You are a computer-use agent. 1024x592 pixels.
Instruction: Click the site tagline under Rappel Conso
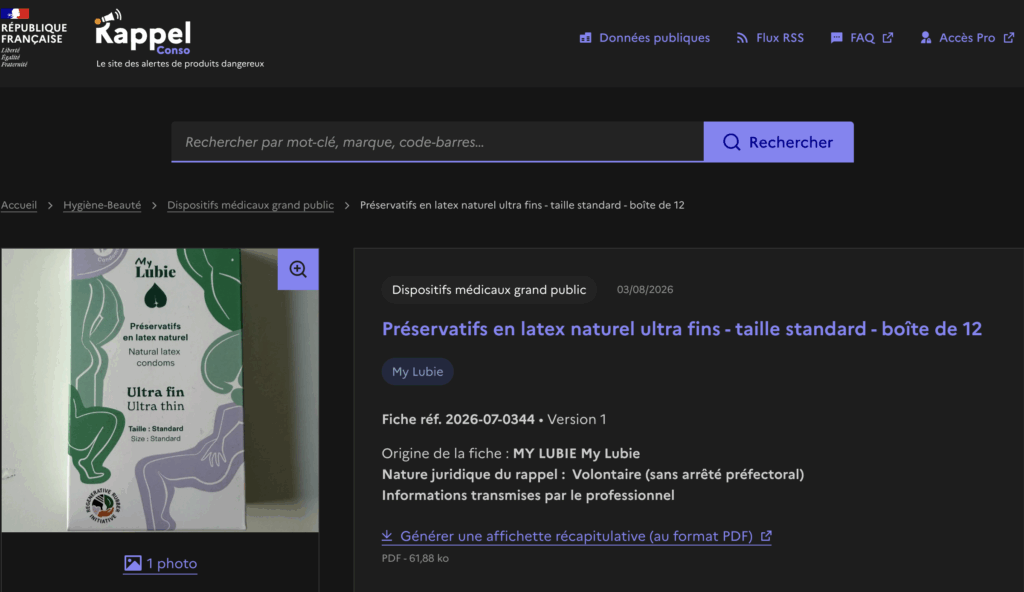click(x=180, y=63)
